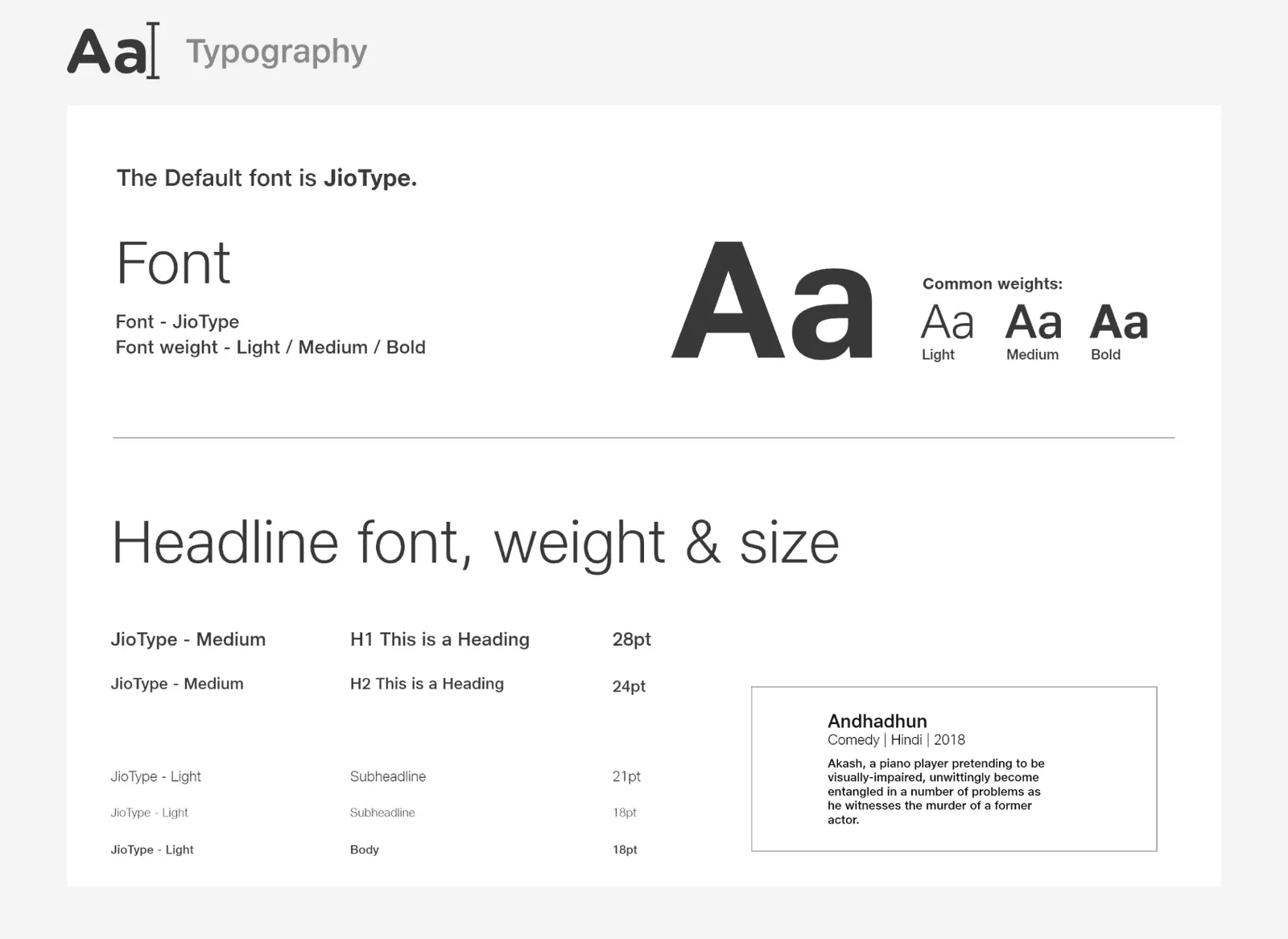Screen dimensions: 1288x939
Task: Click 'JioType - Medium' in the H2 row
Action: 176,684
